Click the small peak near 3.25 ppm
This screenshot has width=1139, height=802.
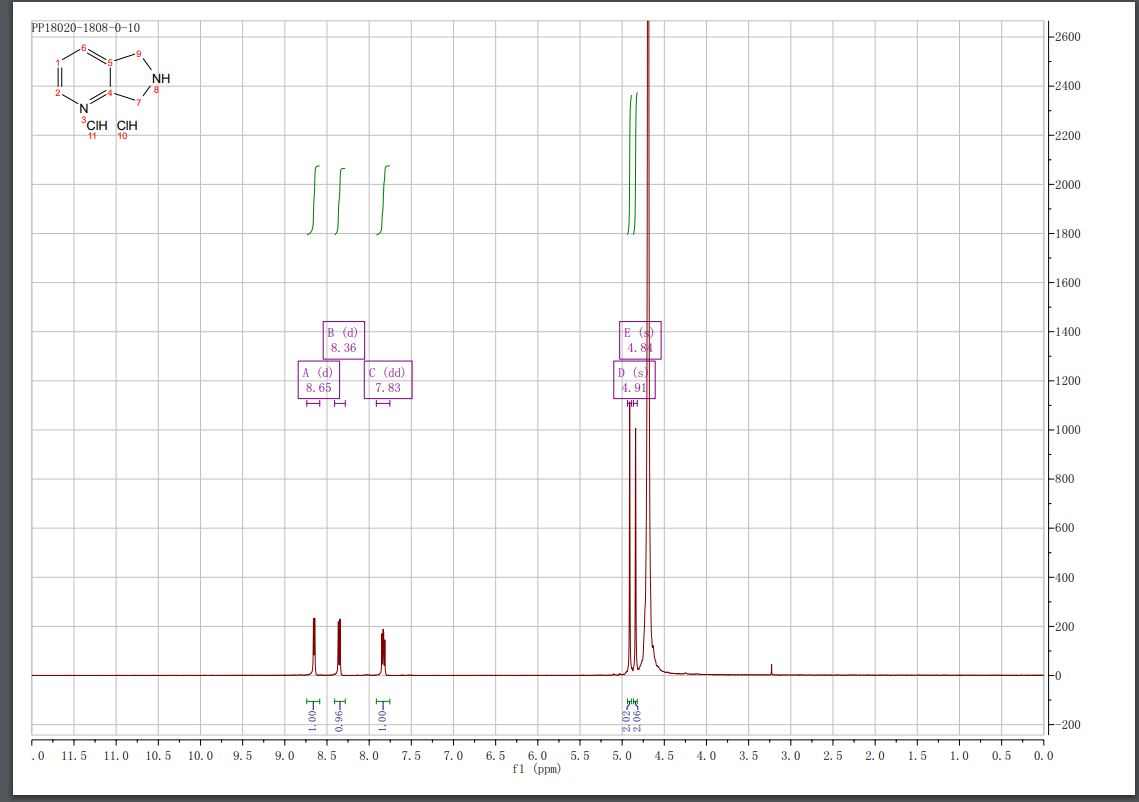point(771,668)
